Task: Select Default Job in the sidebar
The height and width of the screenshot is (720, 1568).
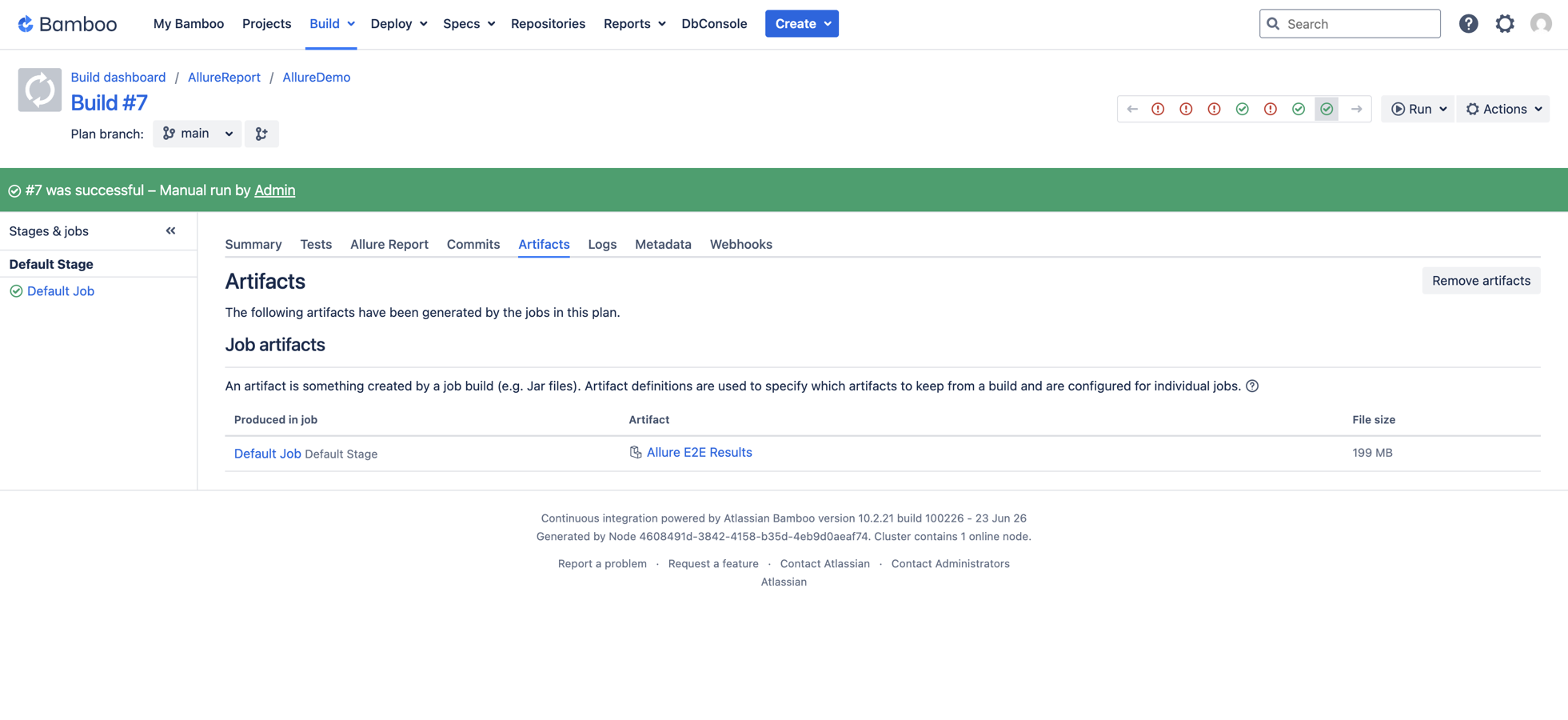Action: [x=61, y=291]
